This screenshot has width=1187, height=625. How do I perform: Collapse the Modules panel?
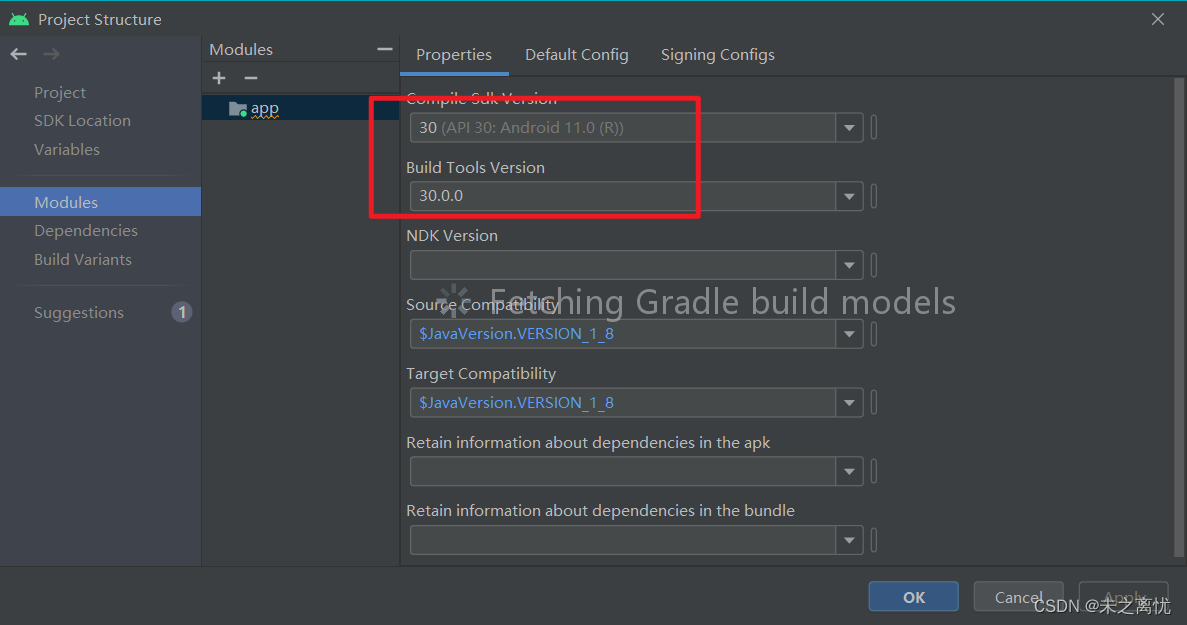click(x=385, y=49)
